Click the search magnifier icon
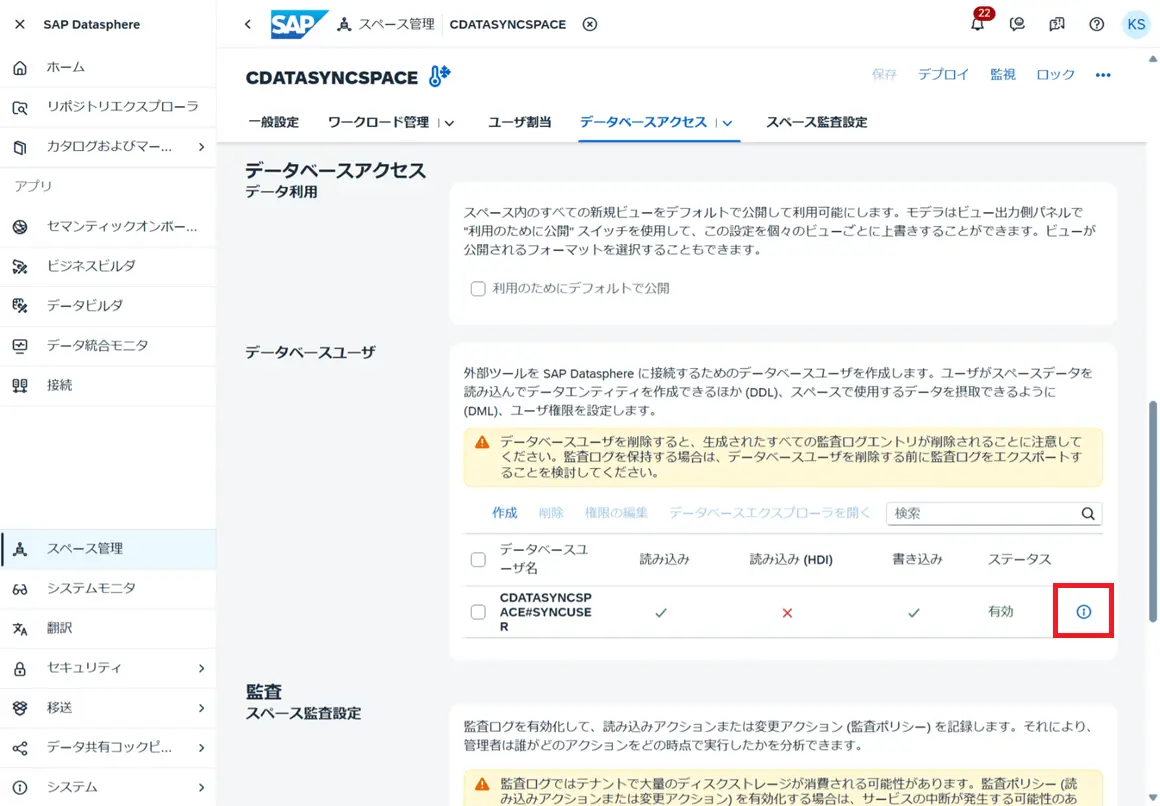The image size is (1160, 806). pos(1088,514)
